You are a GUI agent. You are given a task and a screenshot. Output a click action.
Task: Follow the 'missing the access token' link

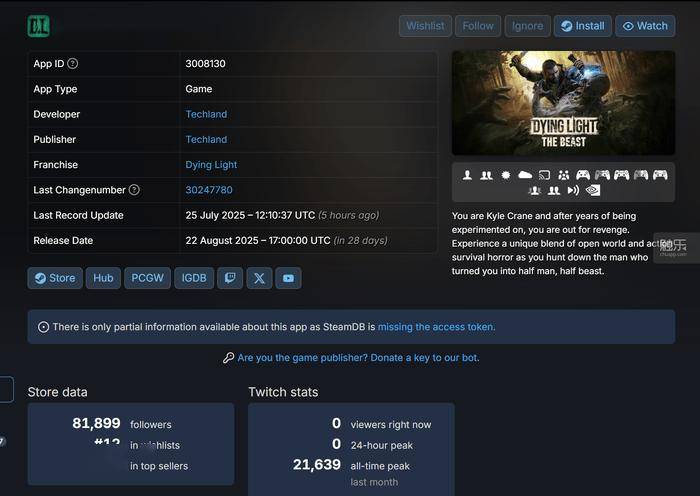tap(436, 327)
